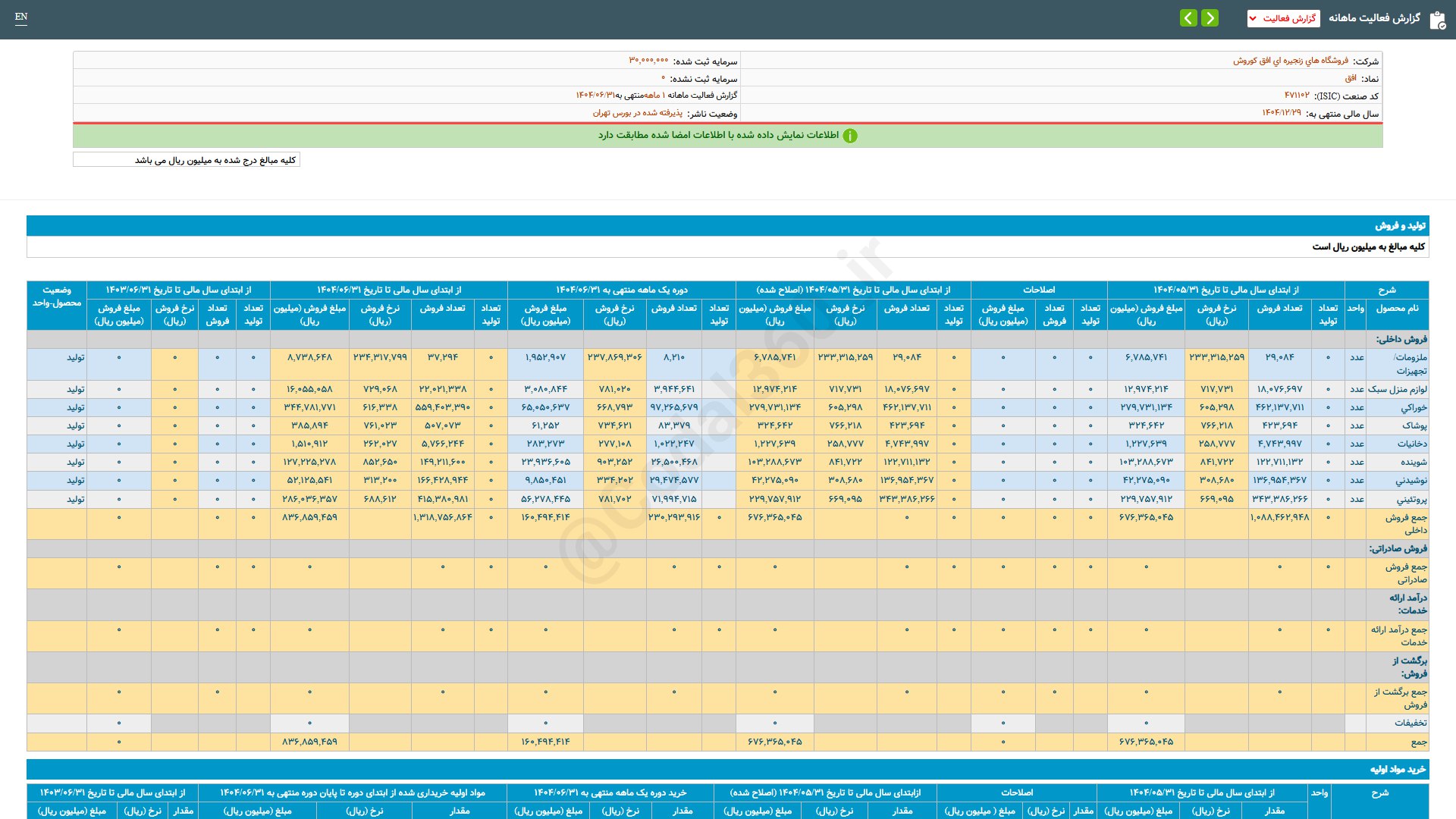1456x819 pixels.
Task: Click company name فروشگاه های زنجیره ای افق کوروش
Action: point(1291,61)
